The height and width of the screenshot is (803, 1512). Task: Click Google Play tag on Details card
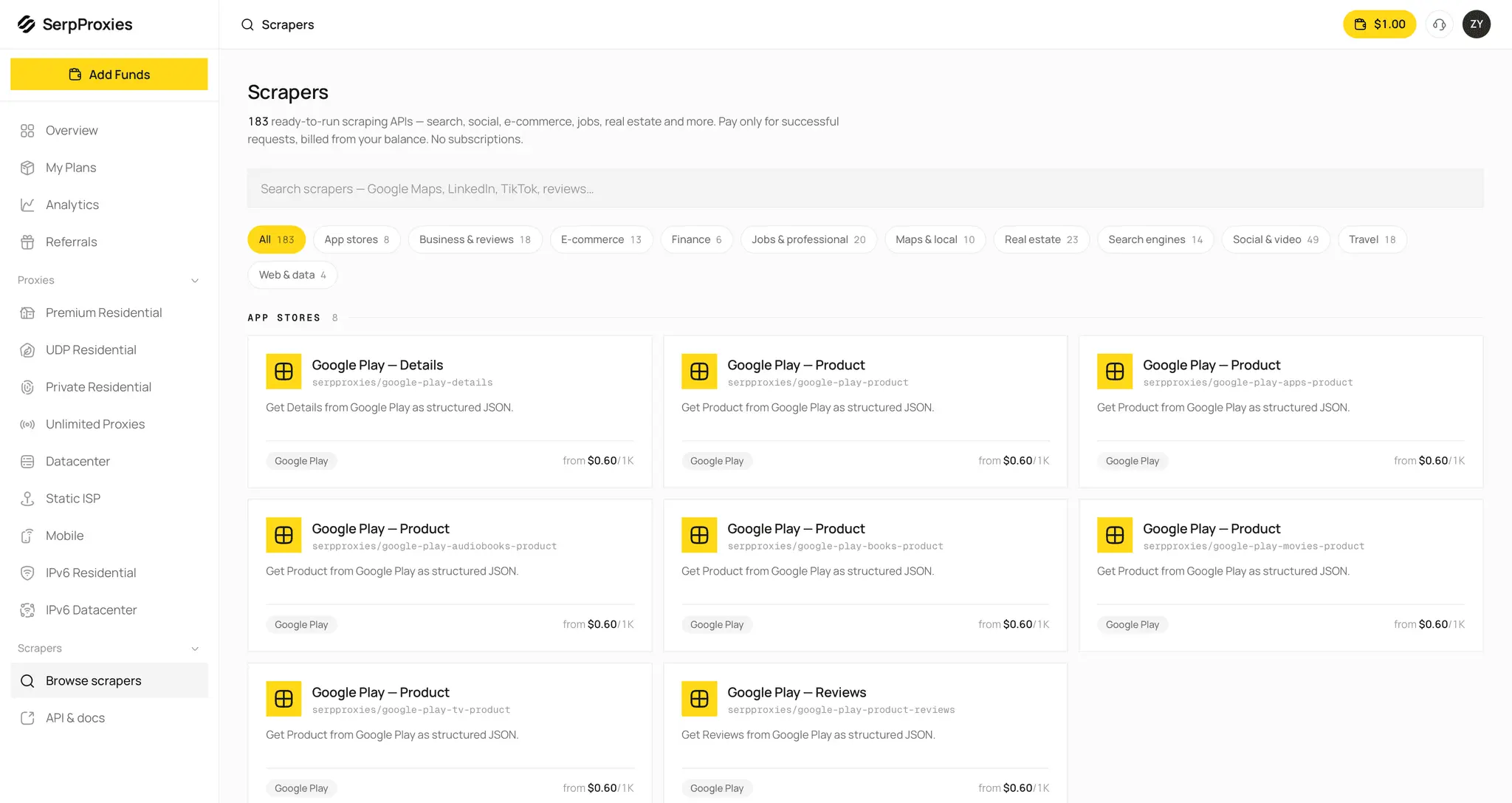tap(301, 461)
